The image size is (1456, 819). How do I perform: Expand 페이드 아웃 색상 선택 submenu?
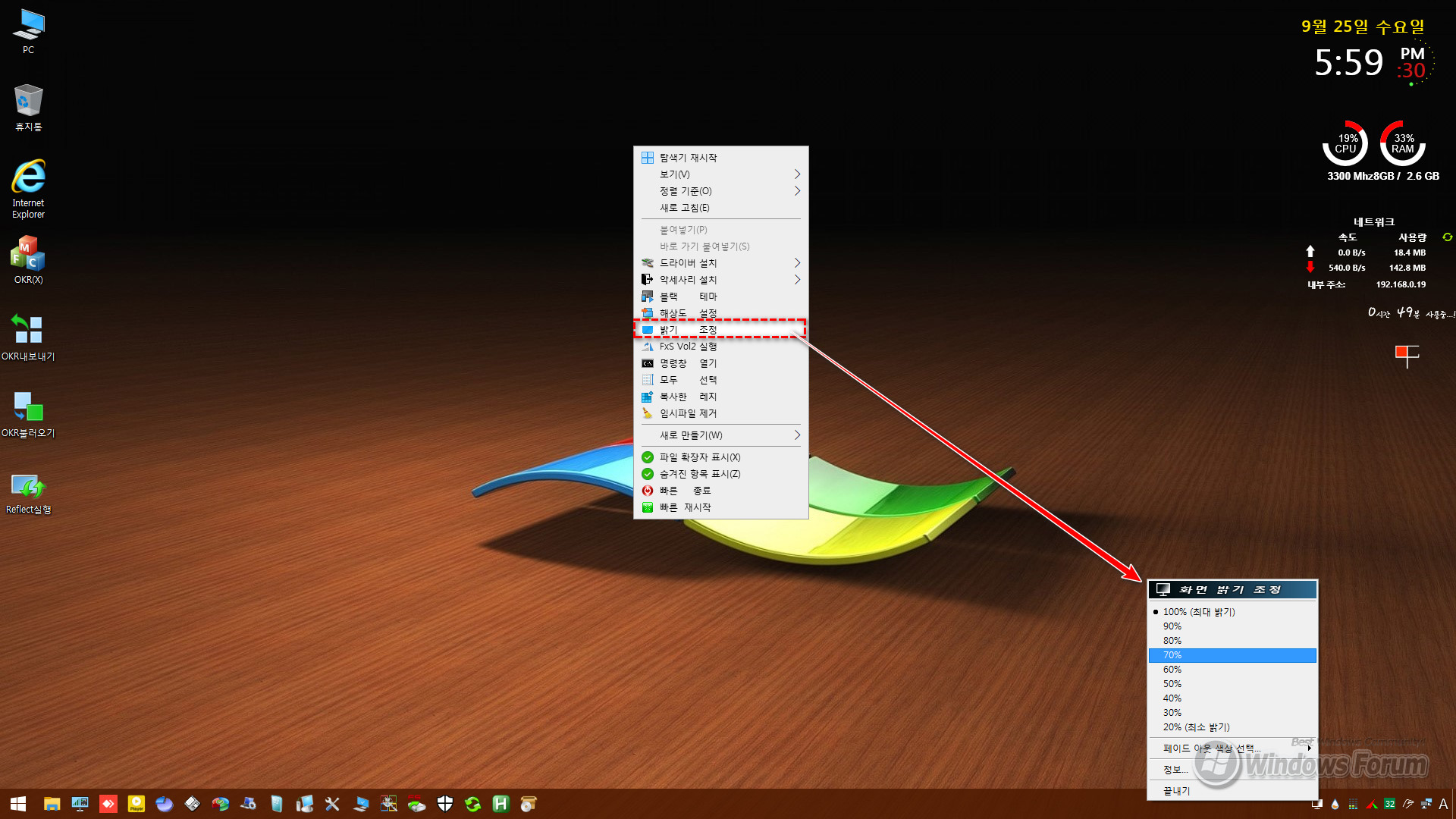pyautogui.click(x=1232, y=748)
